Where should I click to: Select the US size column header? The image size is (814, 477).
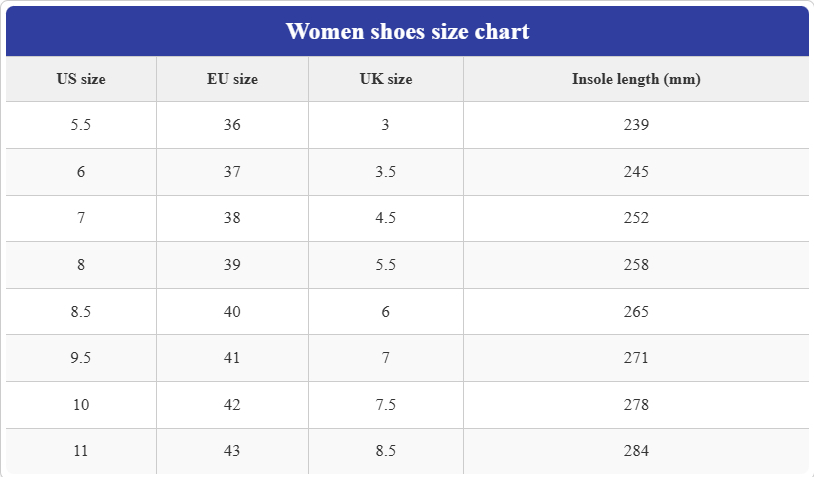coord(81,79)
